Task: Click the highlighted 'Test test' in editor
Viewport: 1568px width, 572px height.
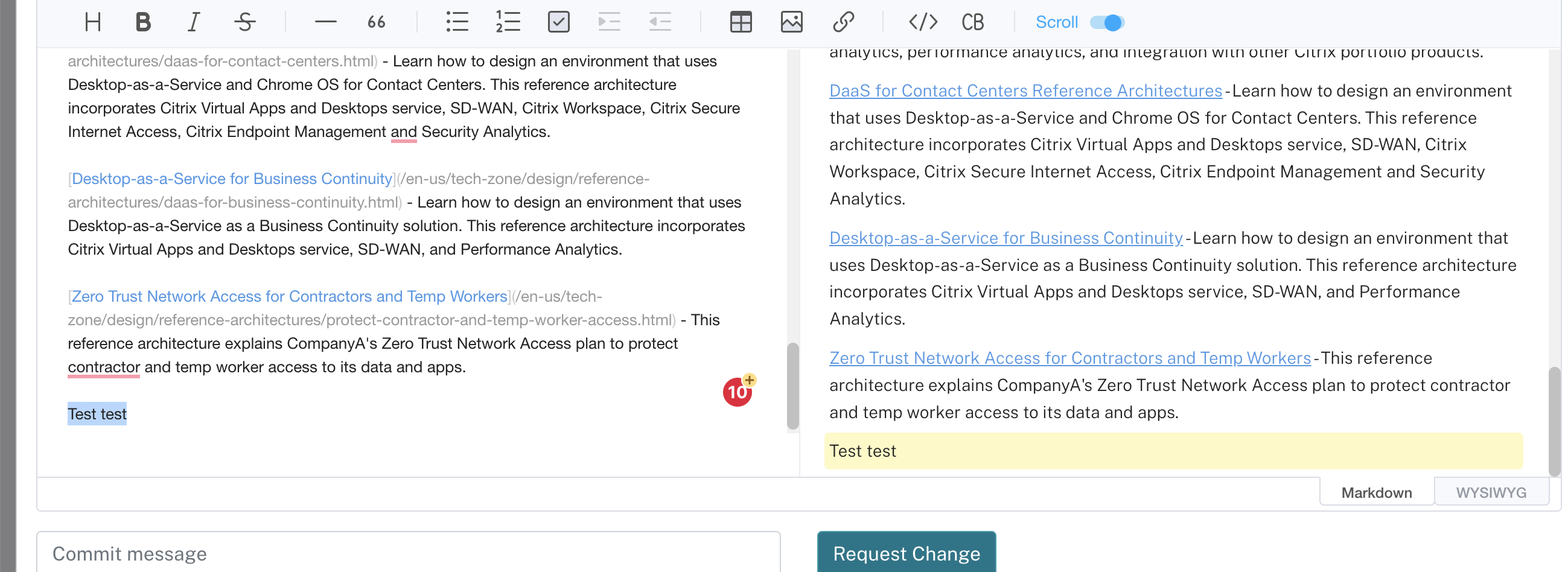Action: tap(97, 414)
